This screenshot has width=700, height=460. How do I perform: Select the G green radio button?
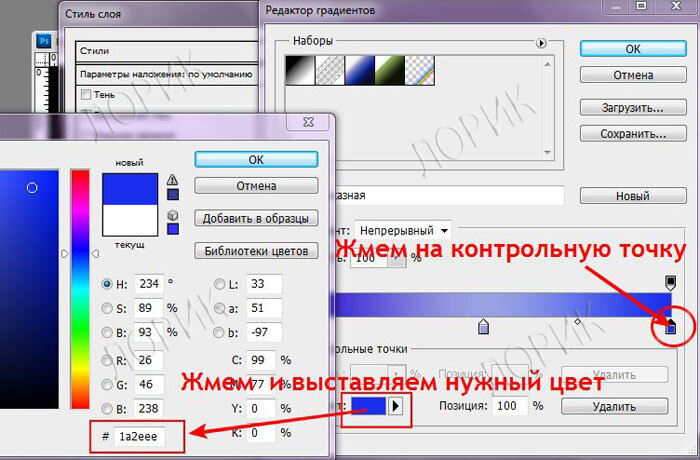(x=107, y=385)
